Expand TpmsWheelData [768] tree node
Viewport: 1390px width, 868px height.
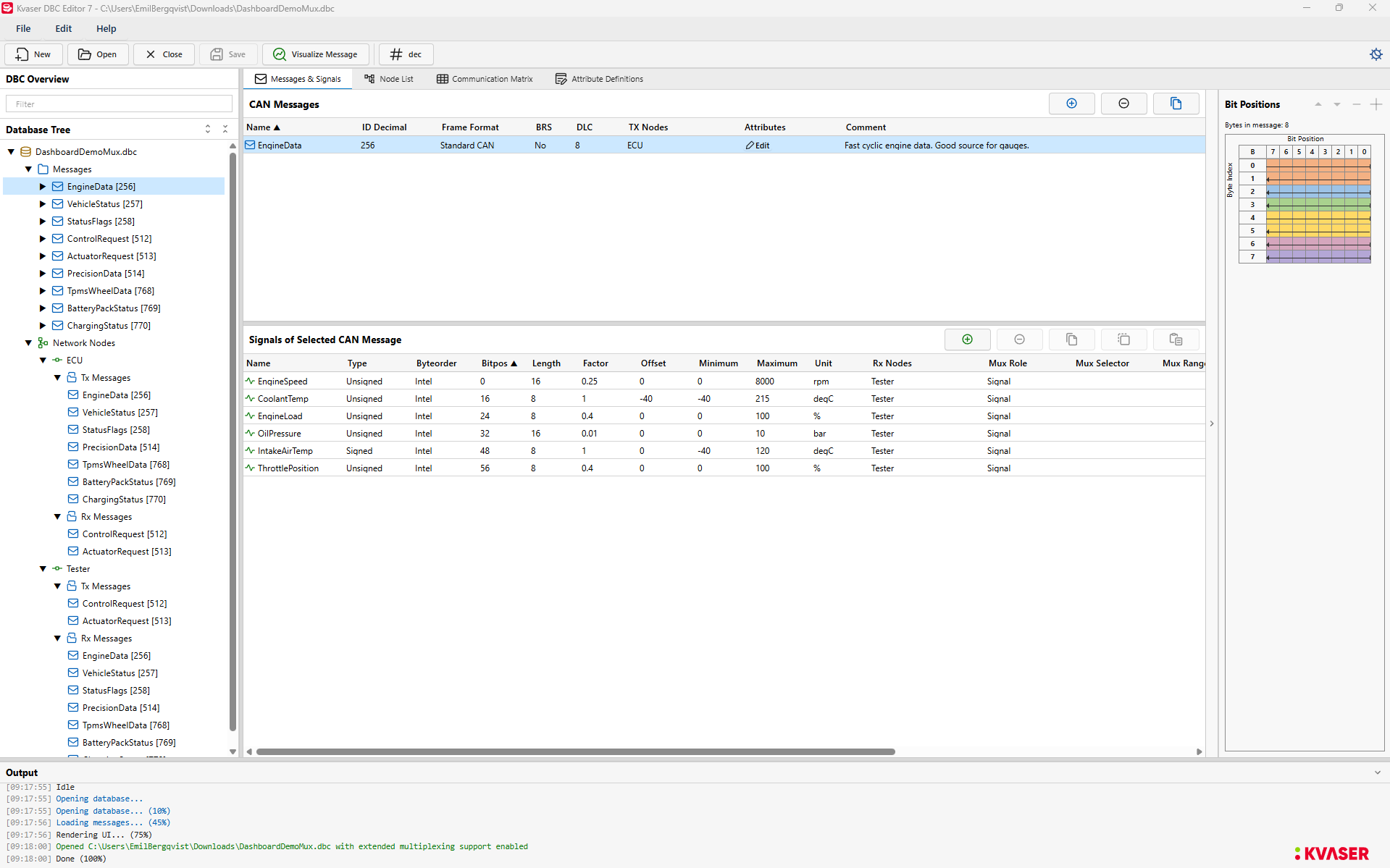(x=43, y=291)
